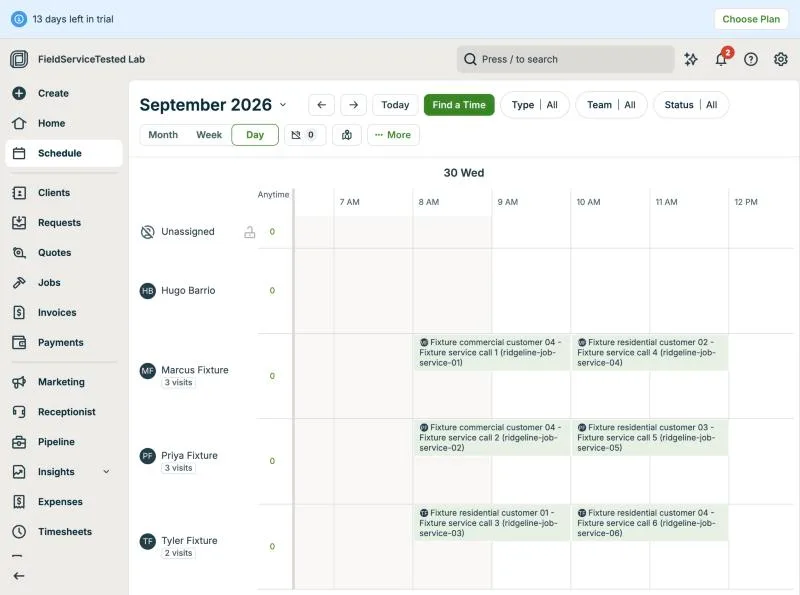The width and height of the screenshot is (800, 595).
Task: Click Priya Fixture 3 visits badge
Action: point(179,468)
